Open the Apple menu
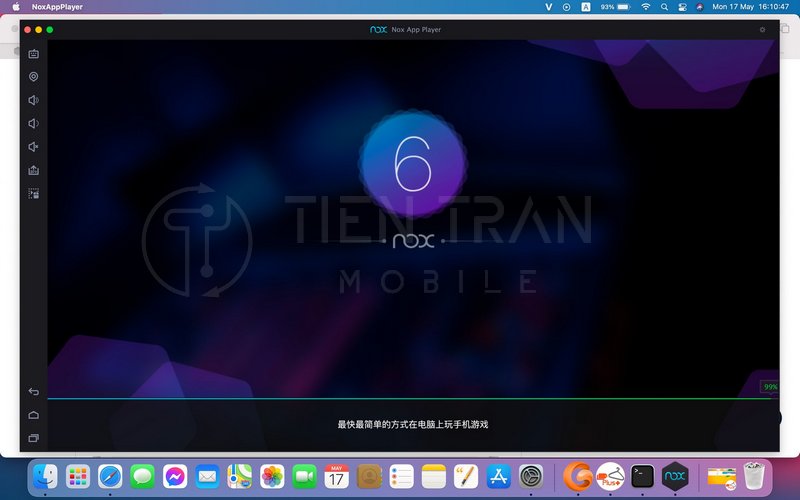Screen dimensions: 800x500 point(16,7)
